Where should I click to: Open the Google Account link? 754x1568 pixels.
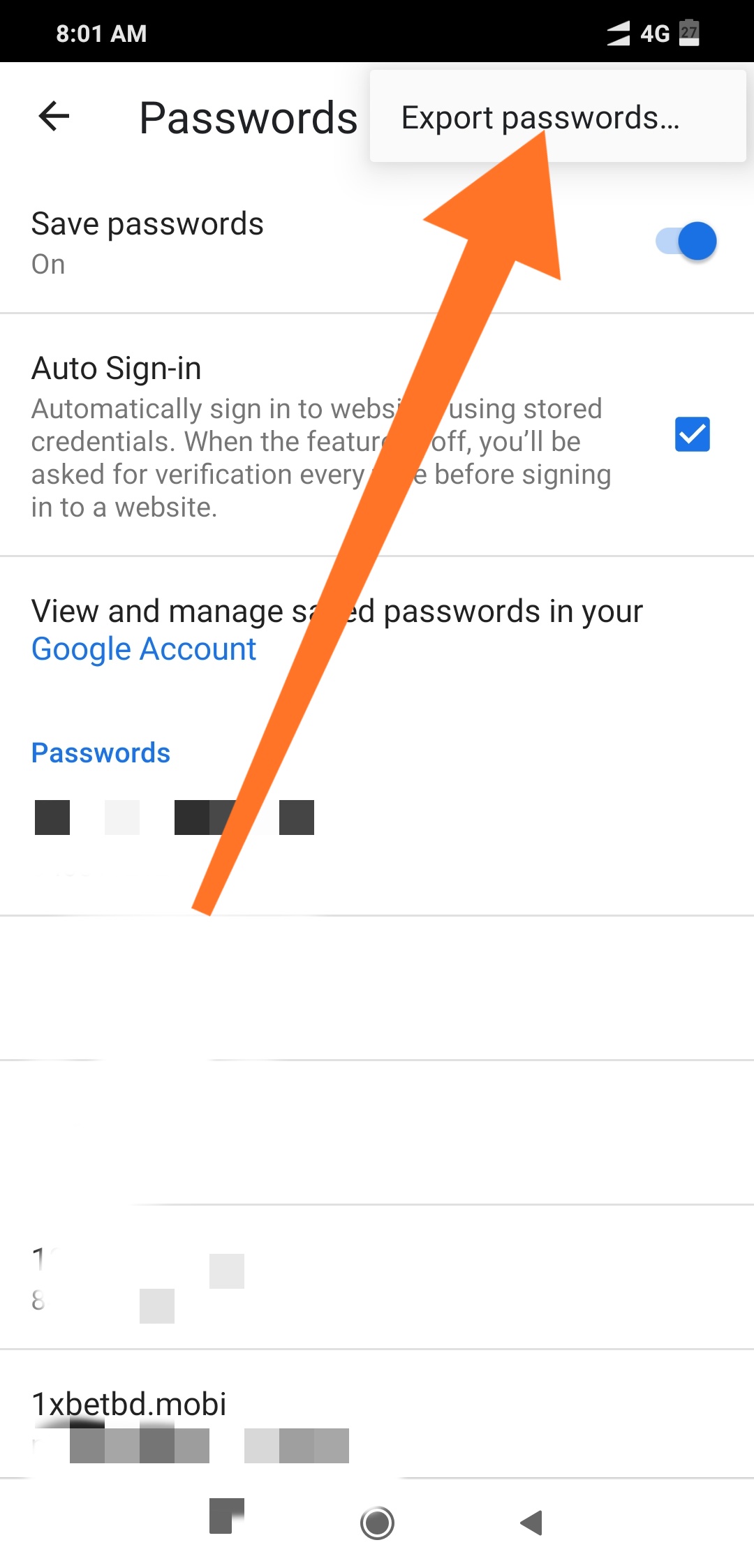click(x=144, y=649)
